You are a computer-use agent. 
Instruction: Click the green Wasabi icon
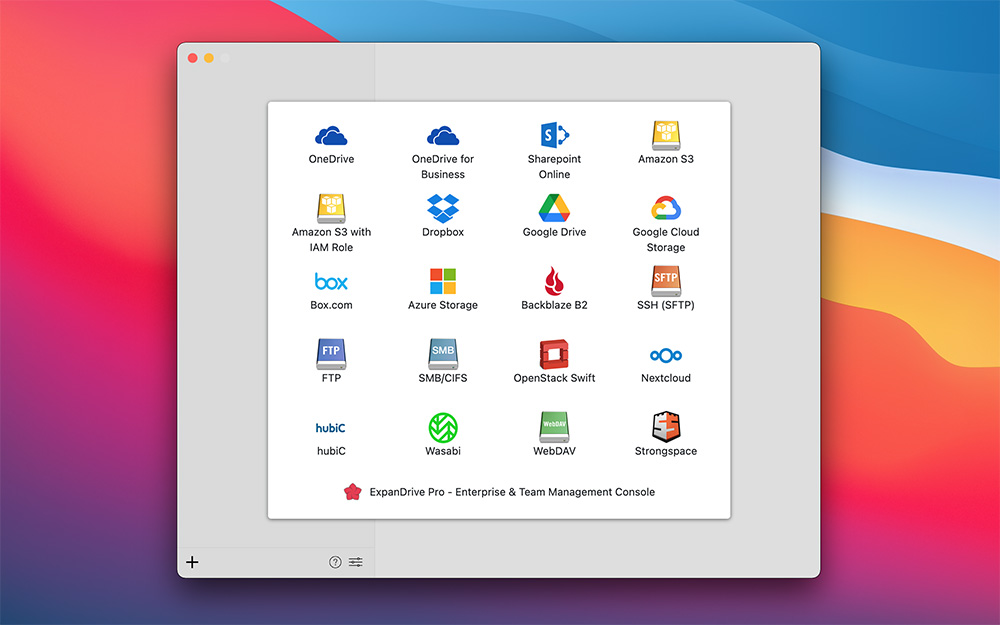[443, 427]
